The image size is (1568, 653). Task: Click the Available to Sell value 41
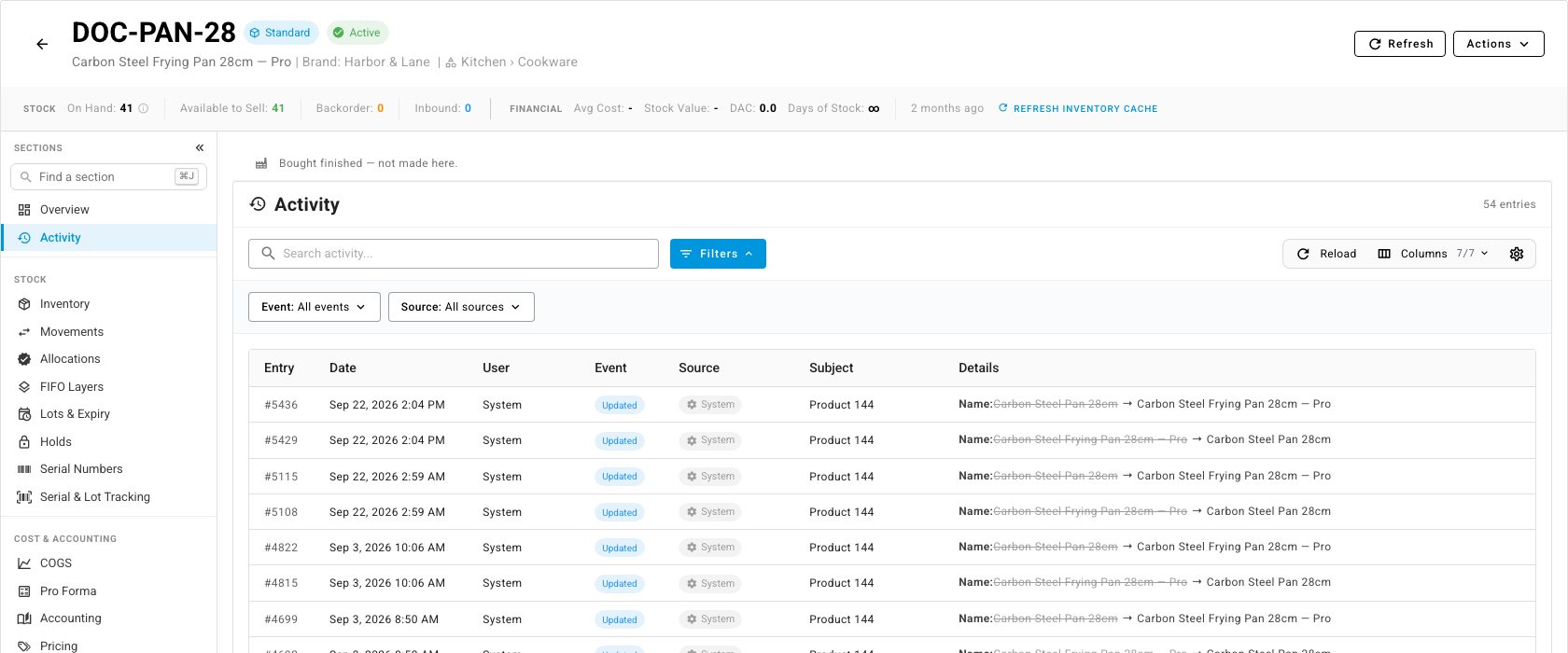pyautogui.click(x=278, y=108)
